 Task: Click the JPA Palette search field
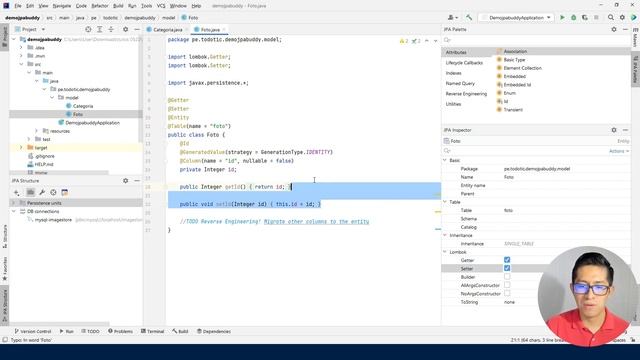coord(536,40)
